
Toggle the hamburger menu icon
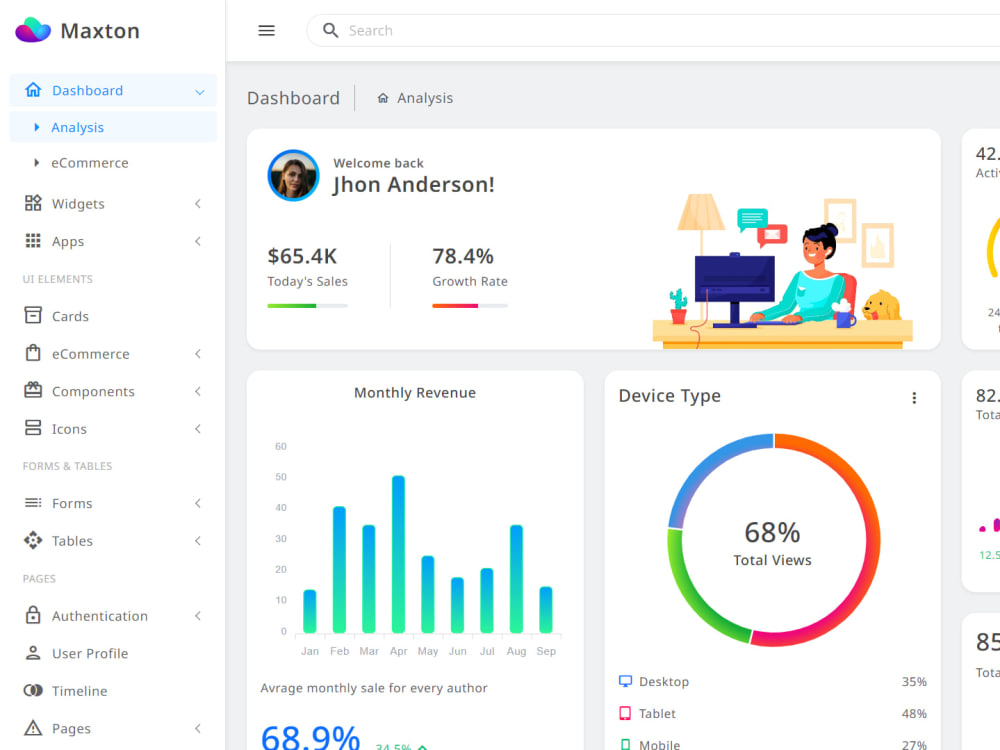(x=267, y=31)
